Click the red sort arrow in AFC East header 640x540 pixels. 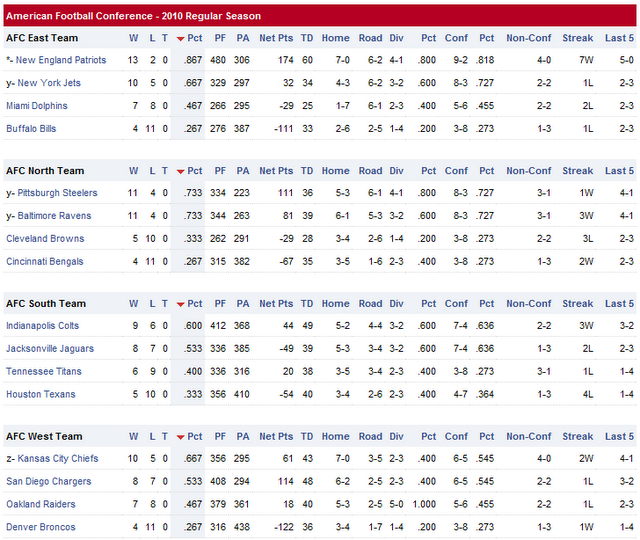180,39
